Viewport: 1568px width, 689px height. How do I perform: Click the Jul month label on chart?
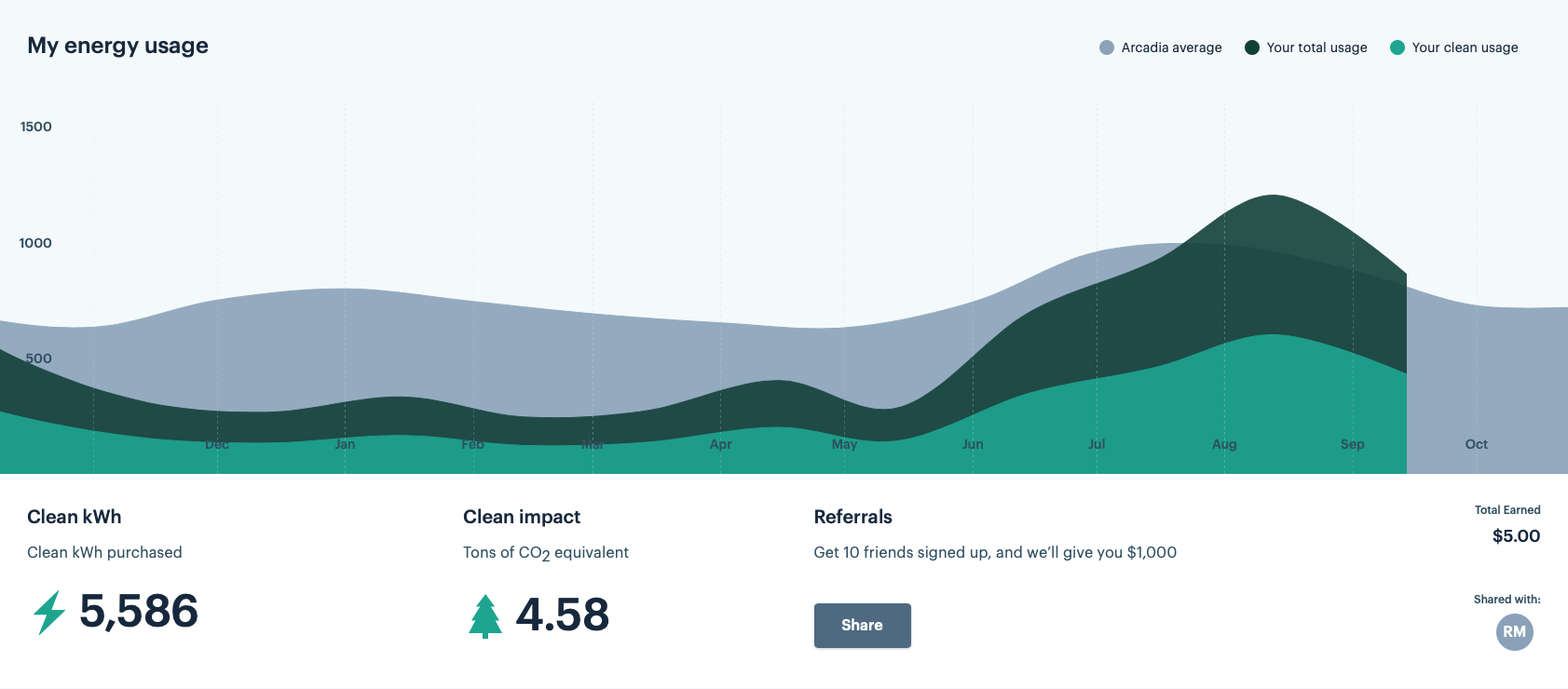(x=1097, y=444)
